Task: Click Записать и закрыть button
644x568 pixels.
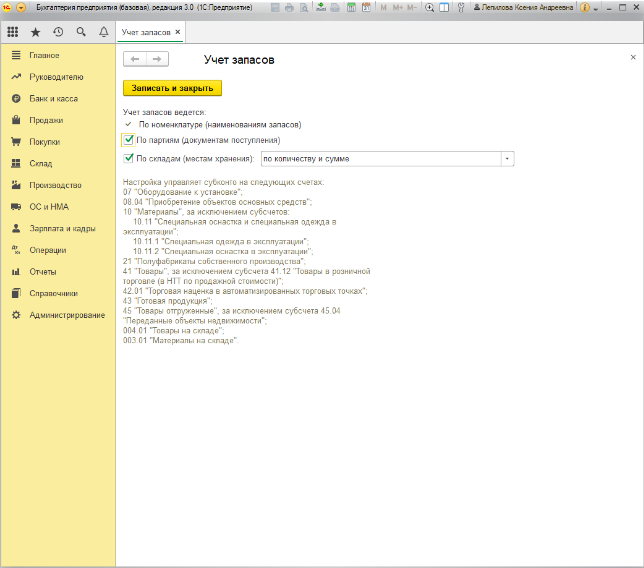Action: pos(172,88)
